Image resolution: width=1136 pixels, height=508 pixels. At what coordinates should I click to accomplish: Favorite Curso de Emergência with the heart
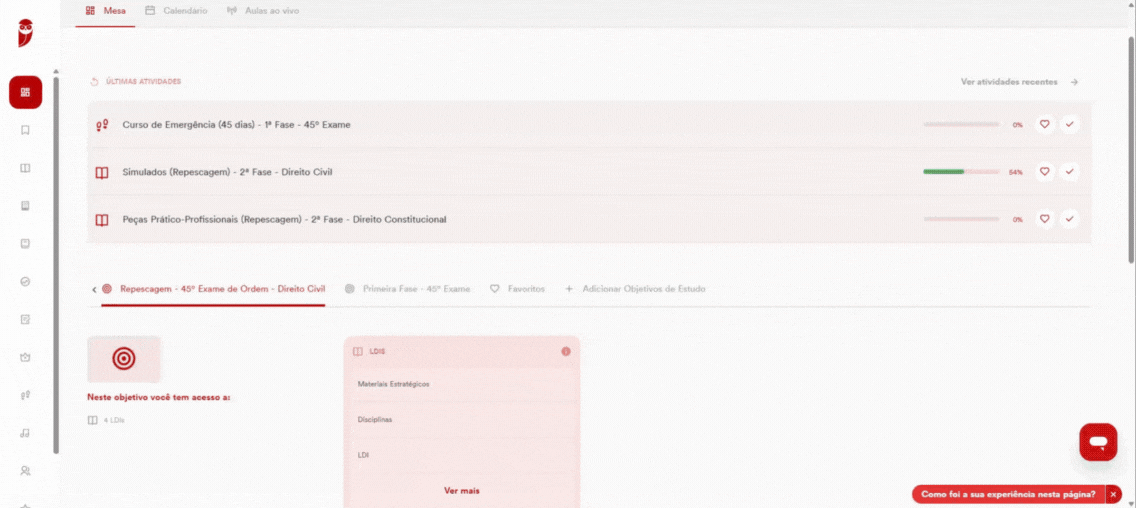(x=1045, y=125)
